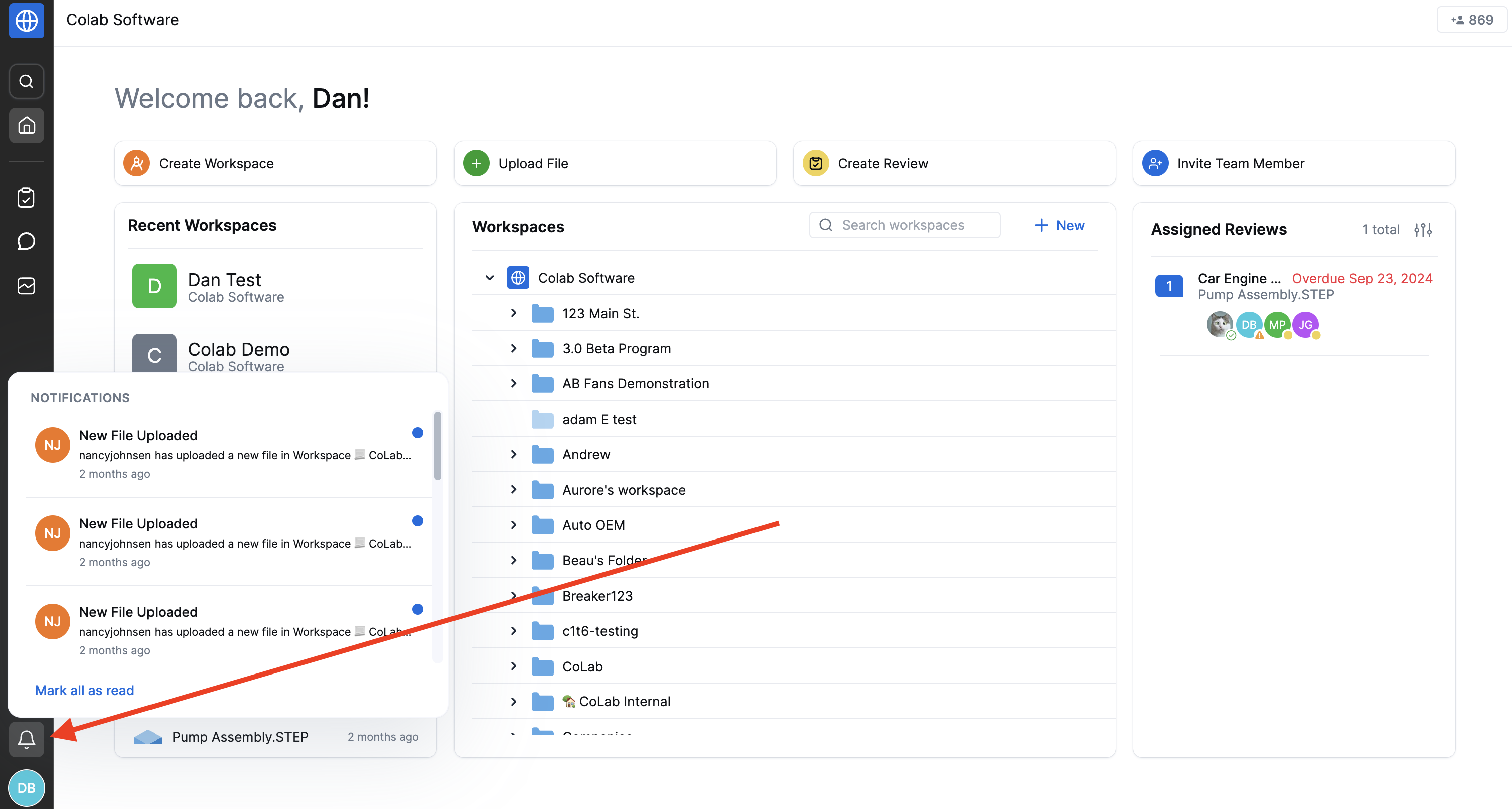Click the Pump Assembly.STEP file icon
Viewport: 1512px width, 809px height.
[x=148, y=737]
